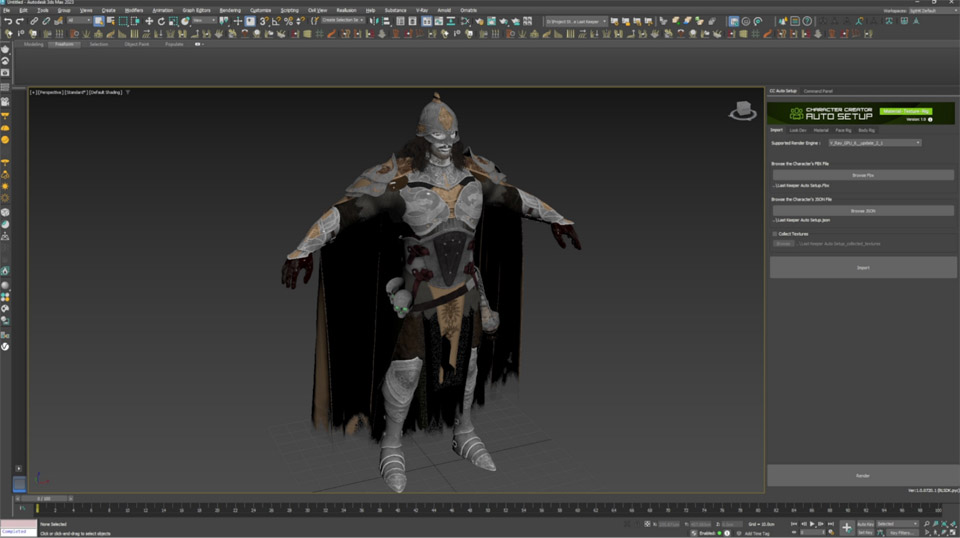Toggle Set Key mode

865,532
